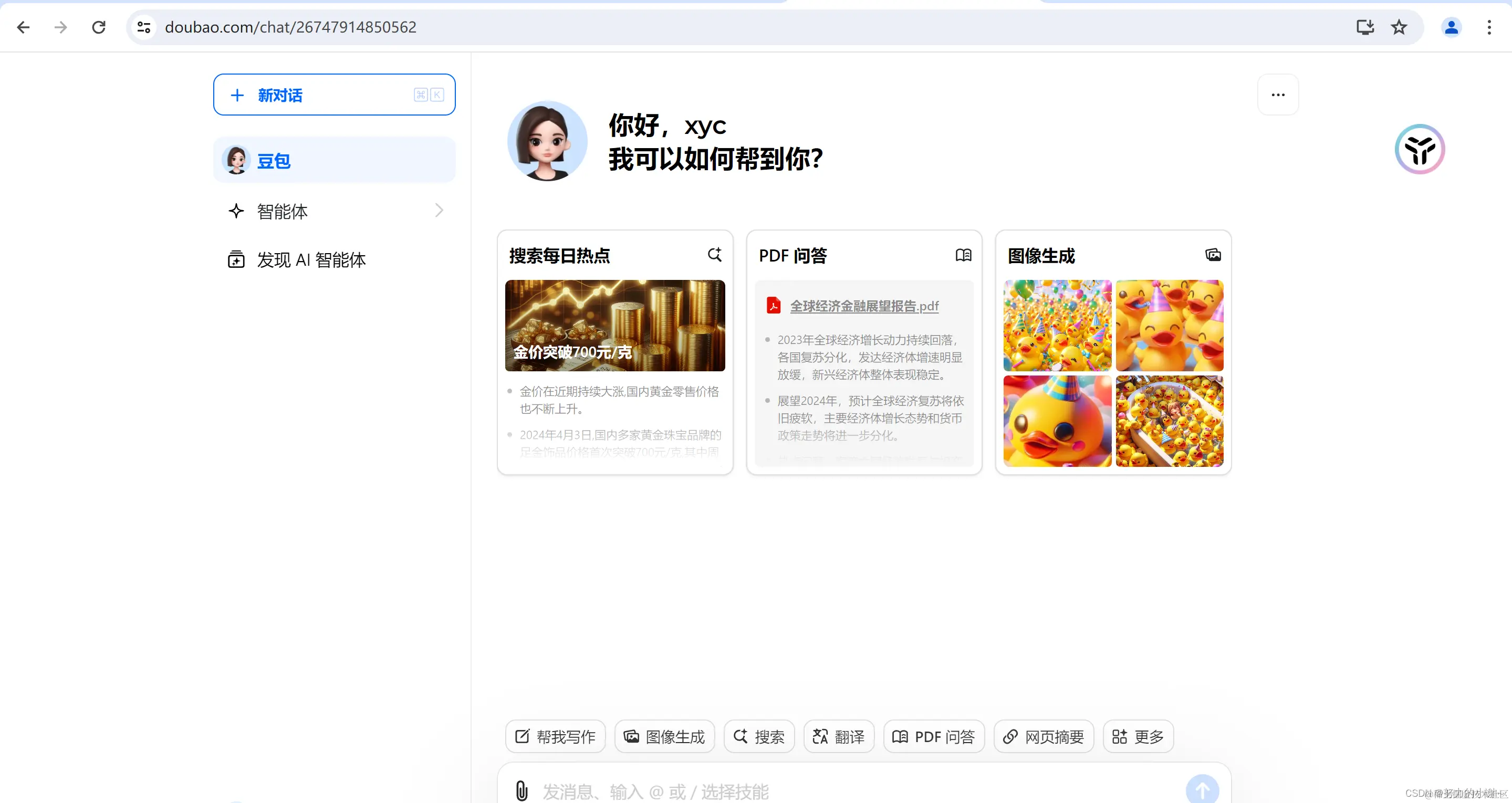
Task: Click the paperclip attach file icon
Action: click(522, 791)
